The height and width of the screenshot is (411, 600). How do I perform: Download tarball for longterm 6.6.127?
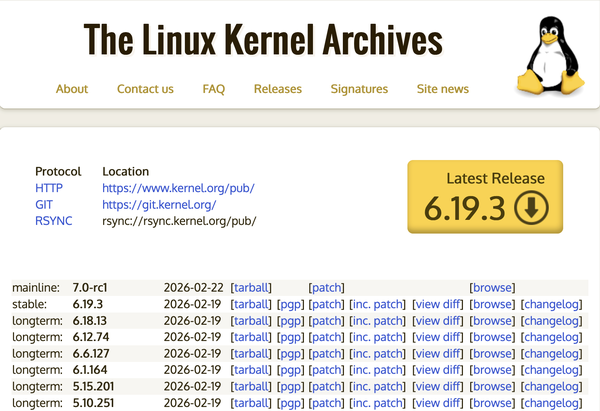pos(251,354)
